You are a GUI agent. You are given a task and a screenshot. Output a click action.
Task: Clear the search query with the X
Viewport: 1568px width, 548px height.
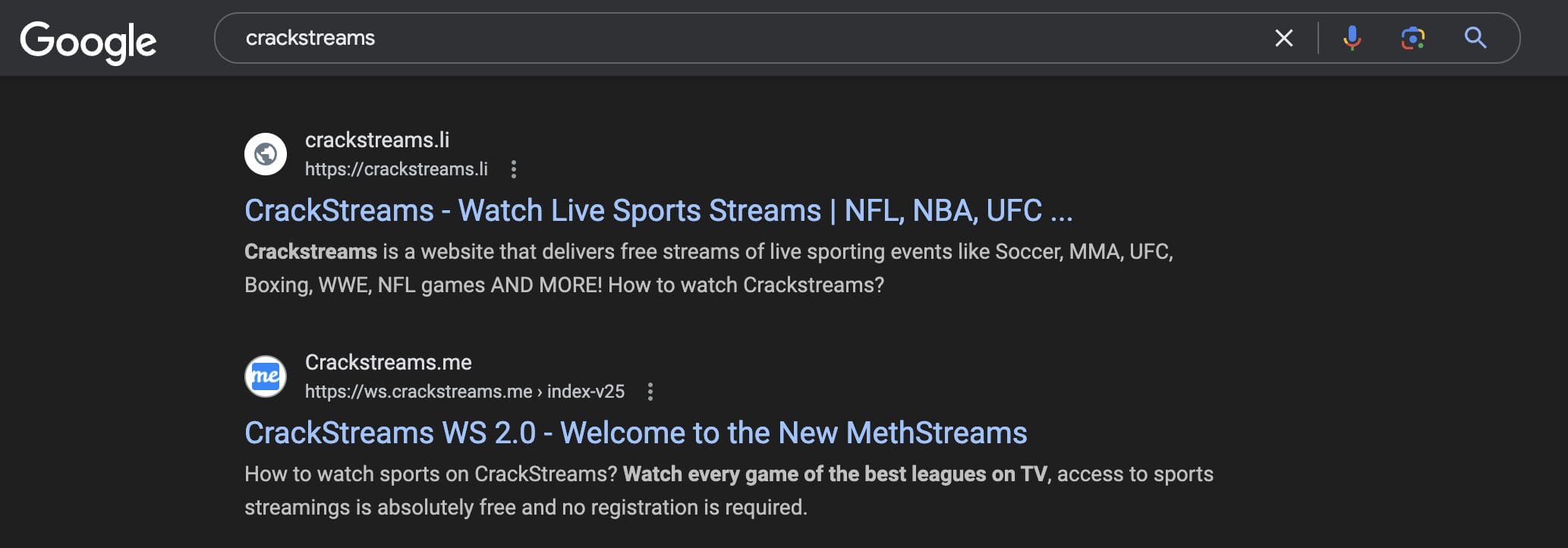click(1283, 38)
